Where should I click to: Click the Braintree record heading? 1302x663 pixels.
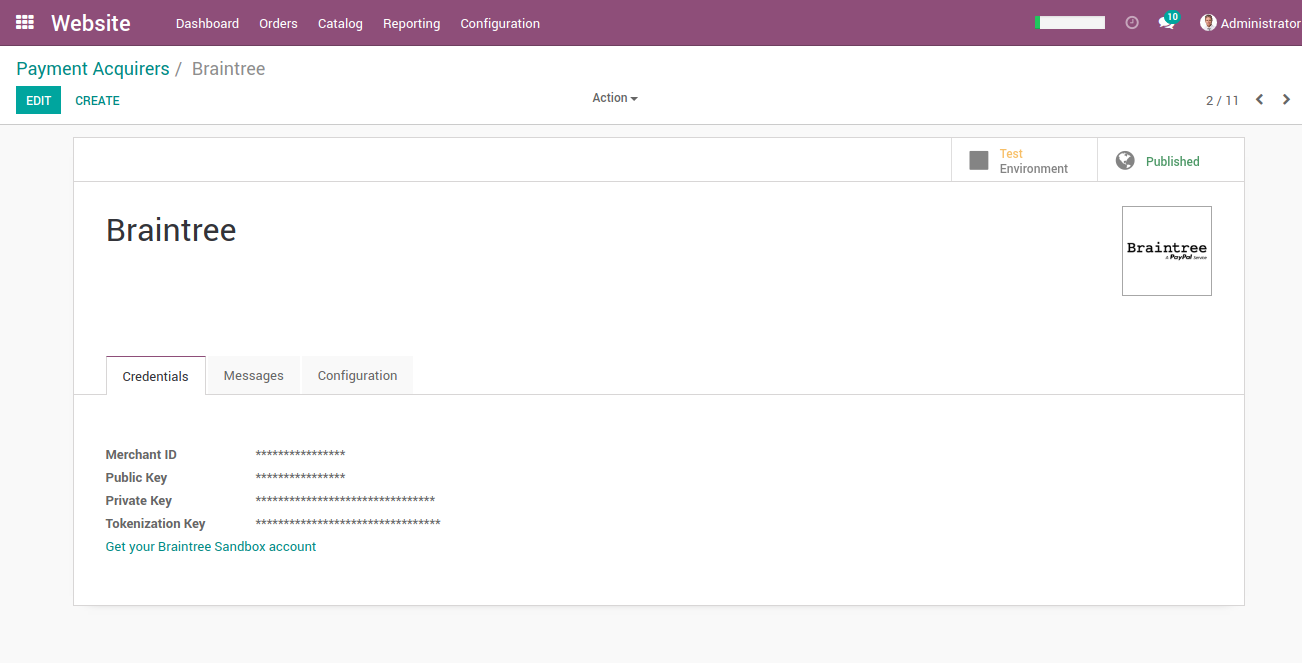click(x=171, y=230)
